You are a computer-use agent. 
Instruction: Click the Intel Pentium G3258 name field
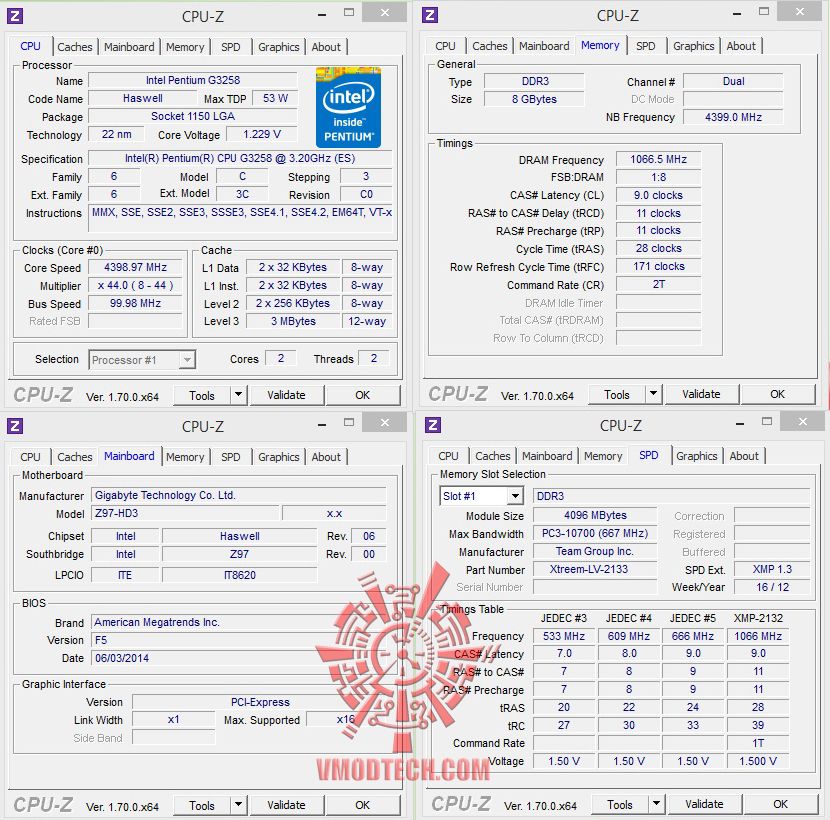(193, 80)
